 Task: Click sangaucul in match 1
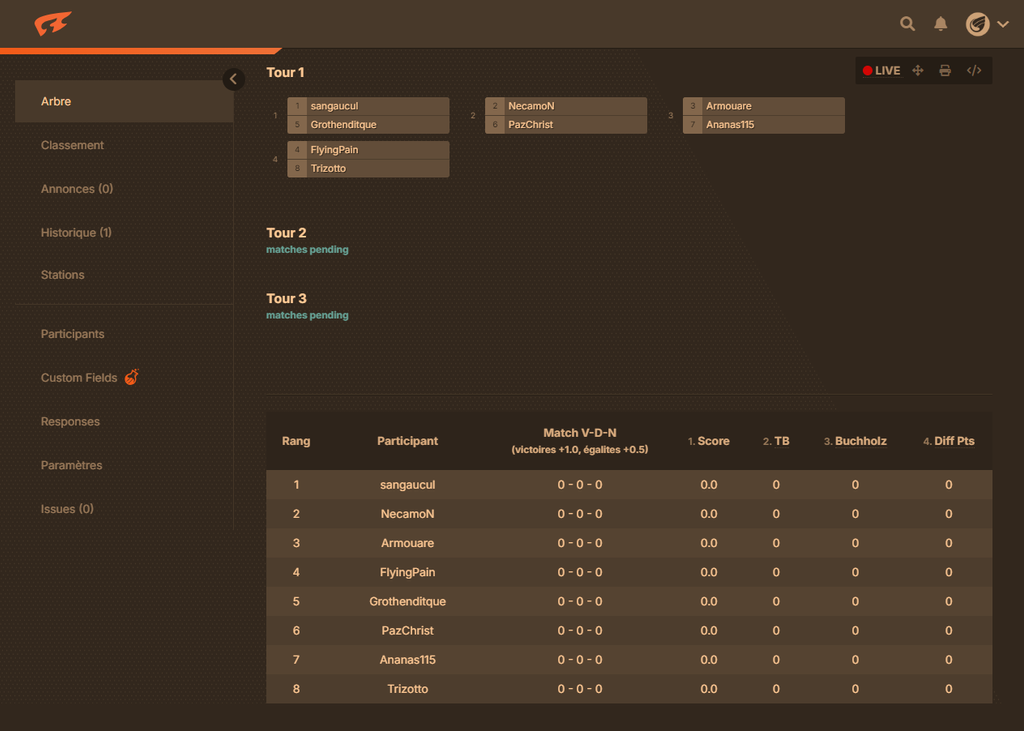coord(334,106)
